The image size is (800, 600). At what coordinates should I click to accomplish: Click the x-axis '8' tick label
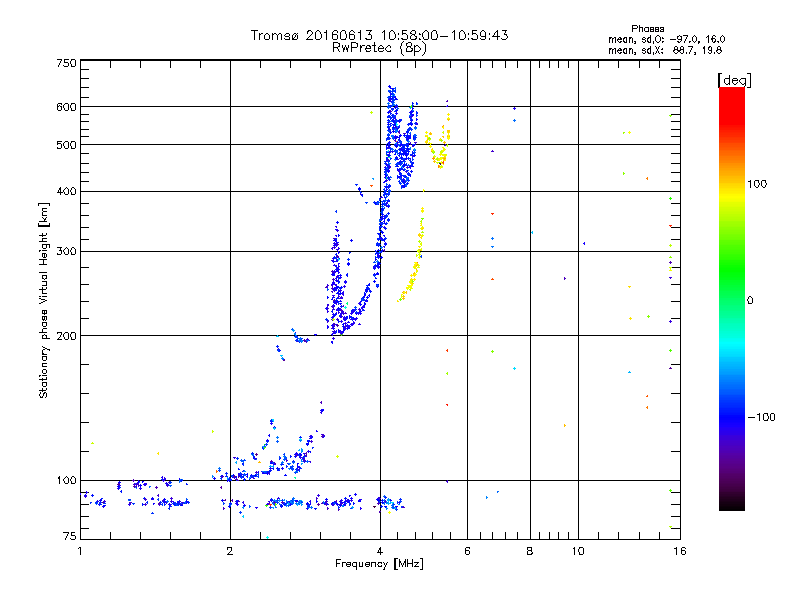click(530, 551)
